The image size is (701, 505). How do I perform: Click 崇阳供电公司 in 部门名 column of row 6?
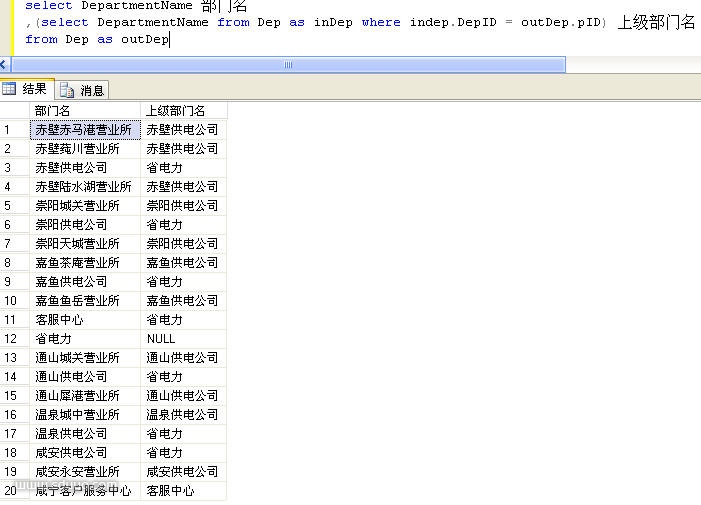(85, 225)
